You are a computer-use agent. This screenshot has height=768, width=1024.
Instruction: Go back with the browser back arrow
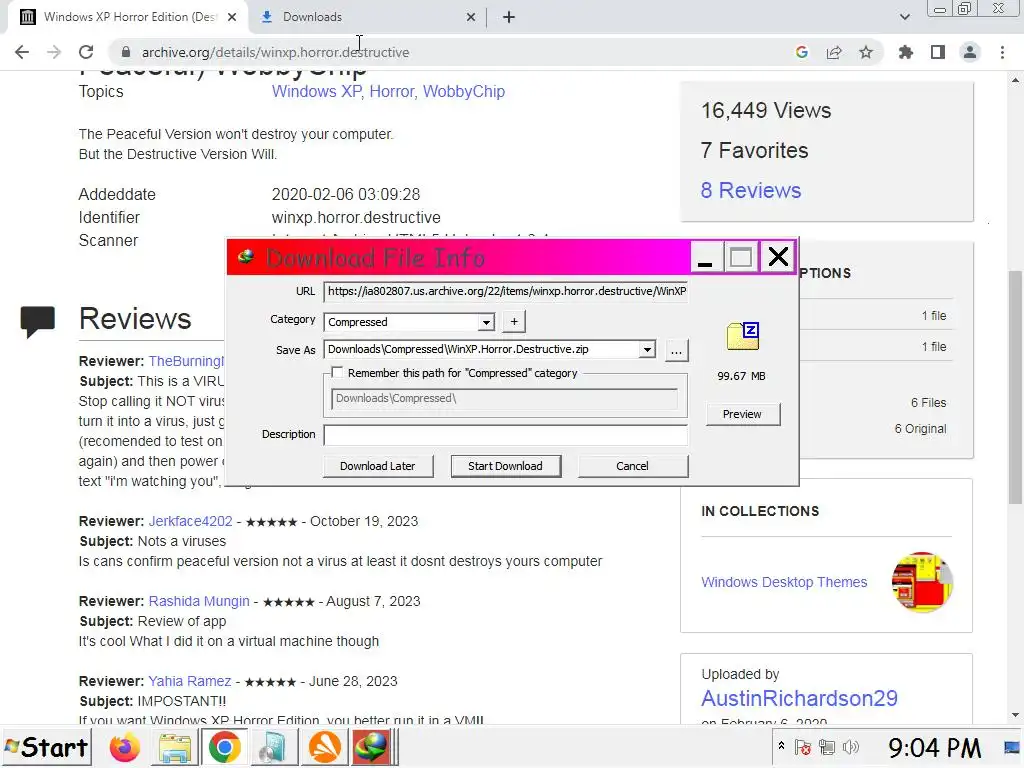[22, 52]
